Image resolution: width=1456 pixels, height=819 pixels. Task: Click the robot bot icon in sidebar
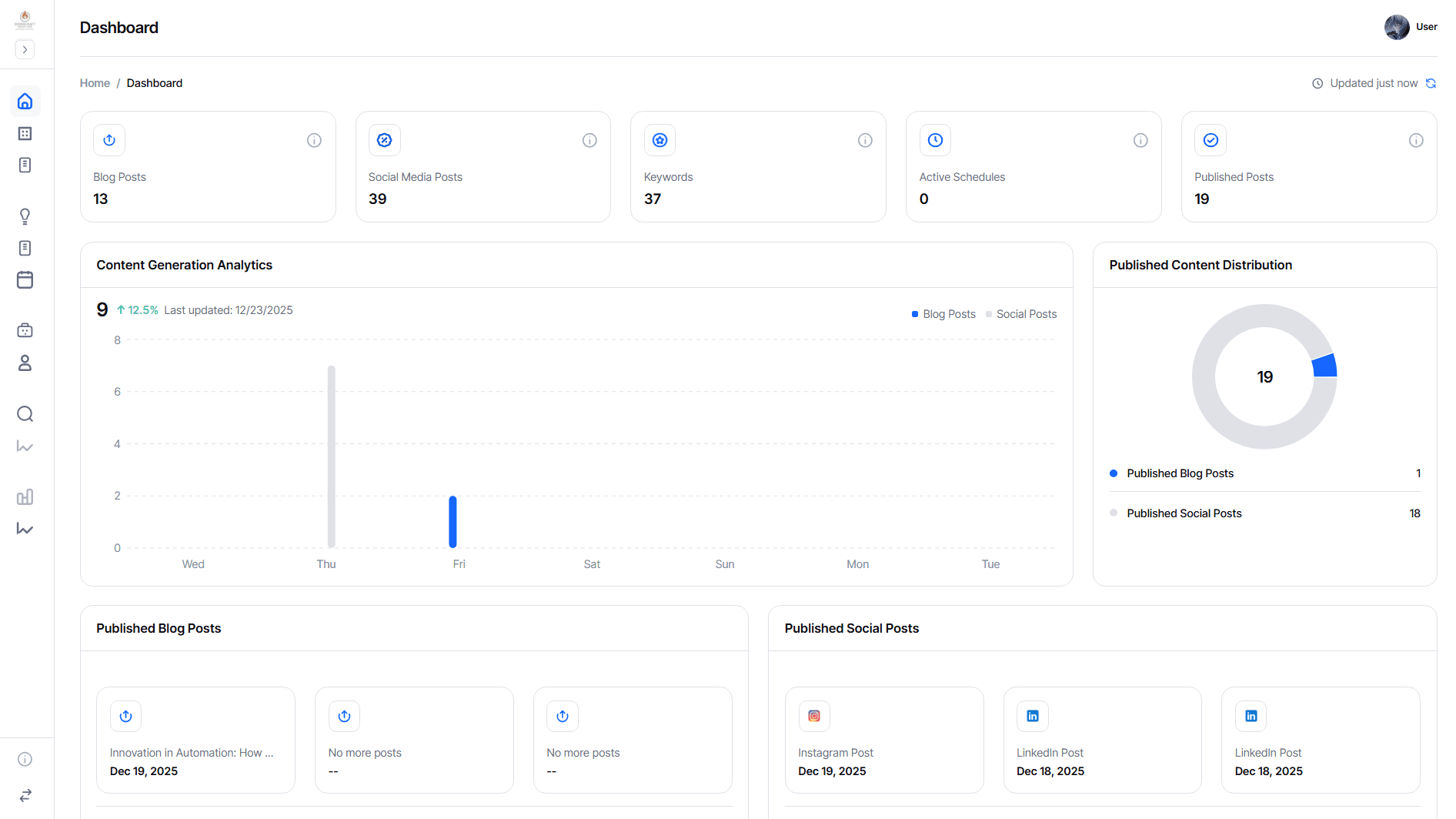click(25, 330)
